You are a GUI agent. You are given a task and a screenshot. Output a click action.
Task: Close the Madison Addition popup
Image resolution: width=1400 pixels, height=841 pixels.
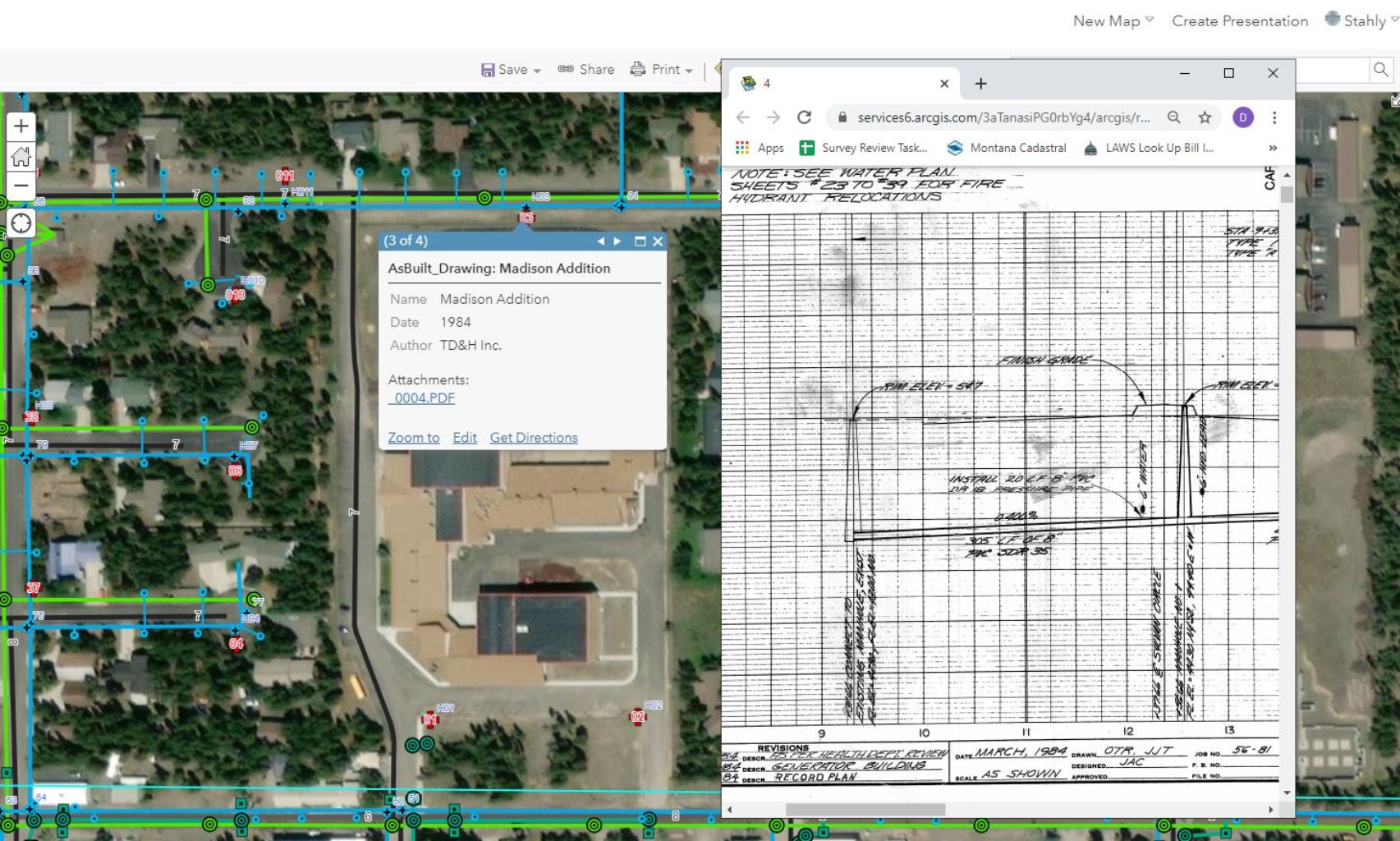coord(658,241)
